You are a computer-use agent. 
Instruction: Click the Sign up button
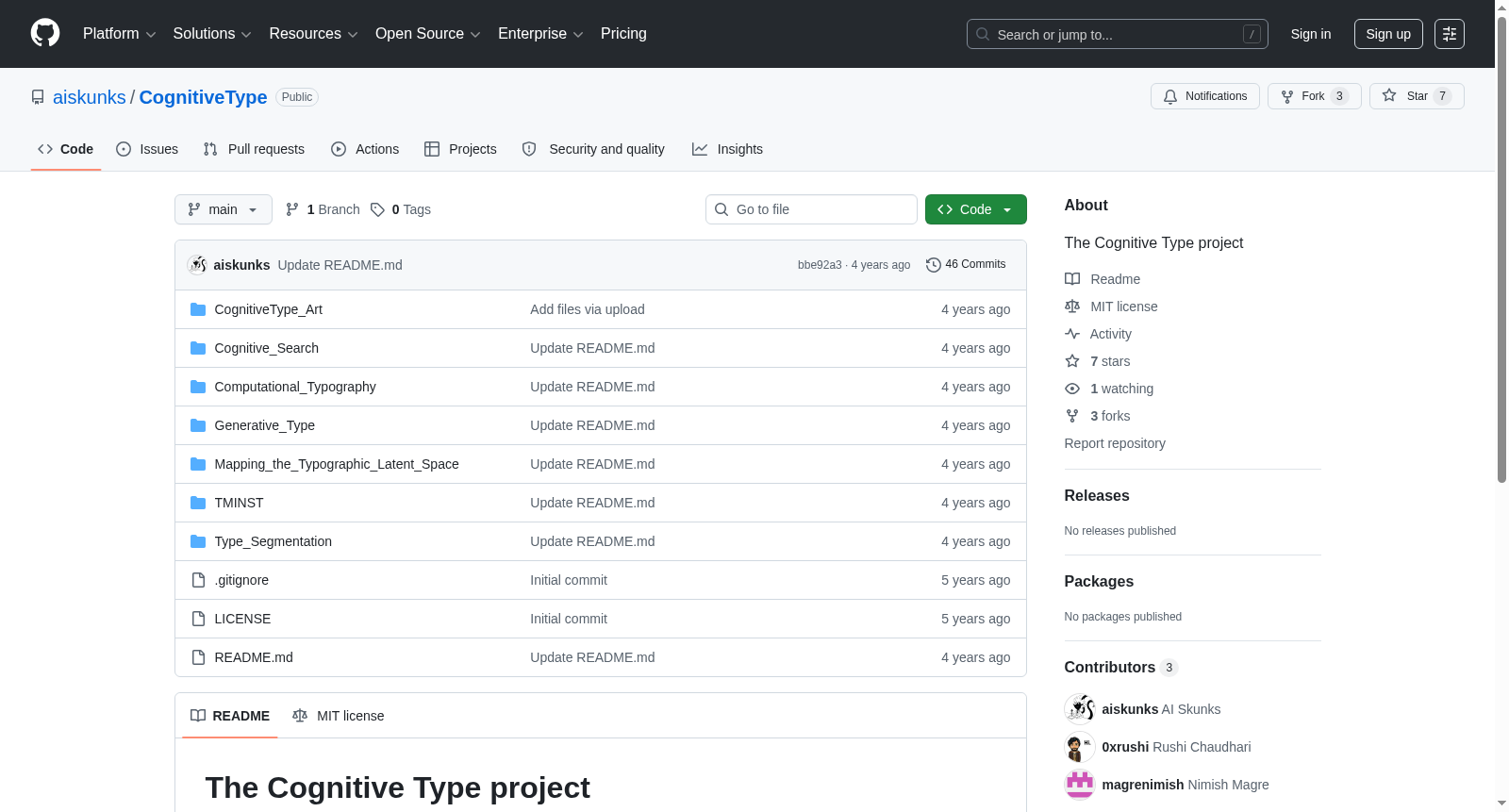pos(1388,34)
